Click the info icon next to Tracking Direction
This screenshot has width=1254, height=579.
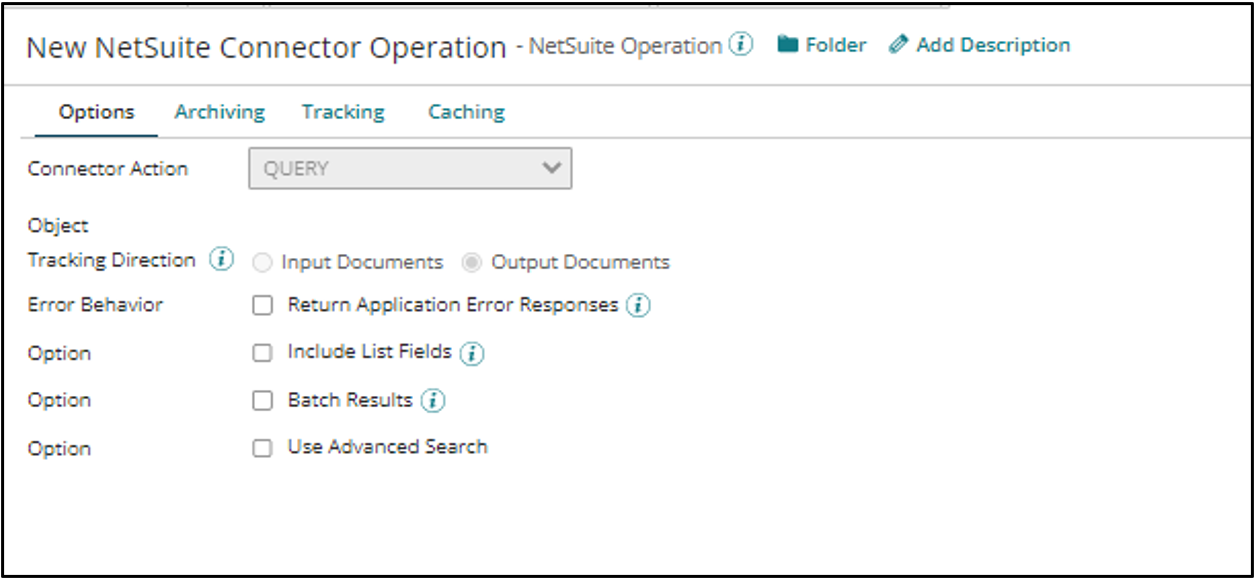point(221,260)
